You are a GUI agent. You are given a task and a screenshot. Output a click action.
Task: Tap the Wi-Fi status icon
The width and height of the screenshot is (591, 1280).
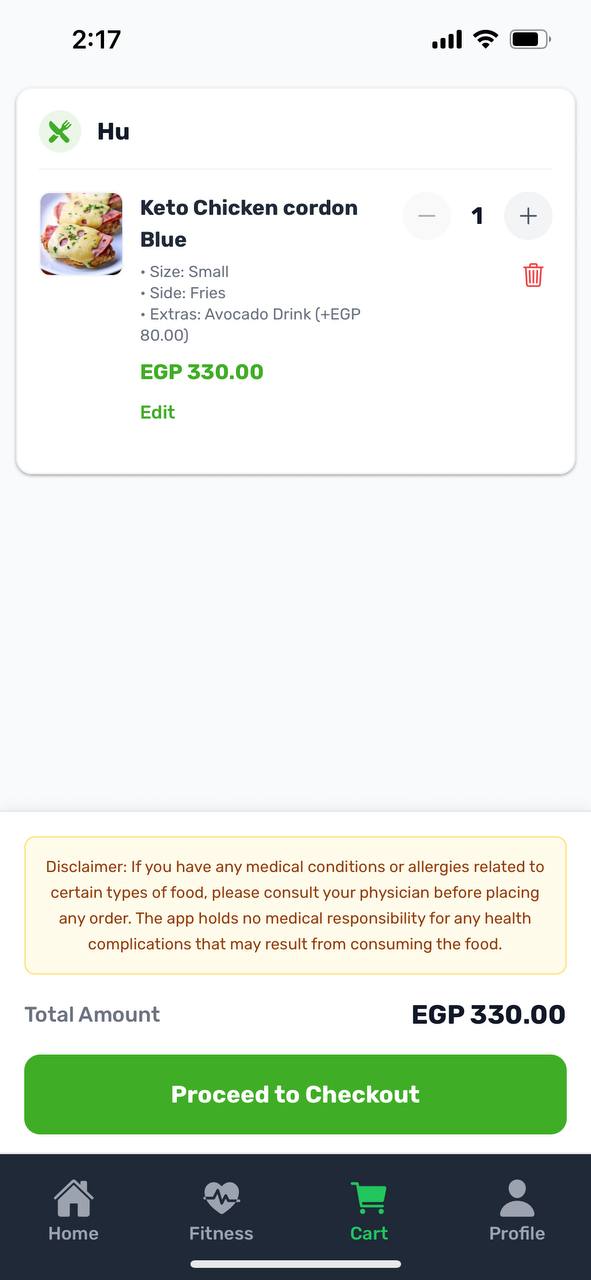point(486,40)
